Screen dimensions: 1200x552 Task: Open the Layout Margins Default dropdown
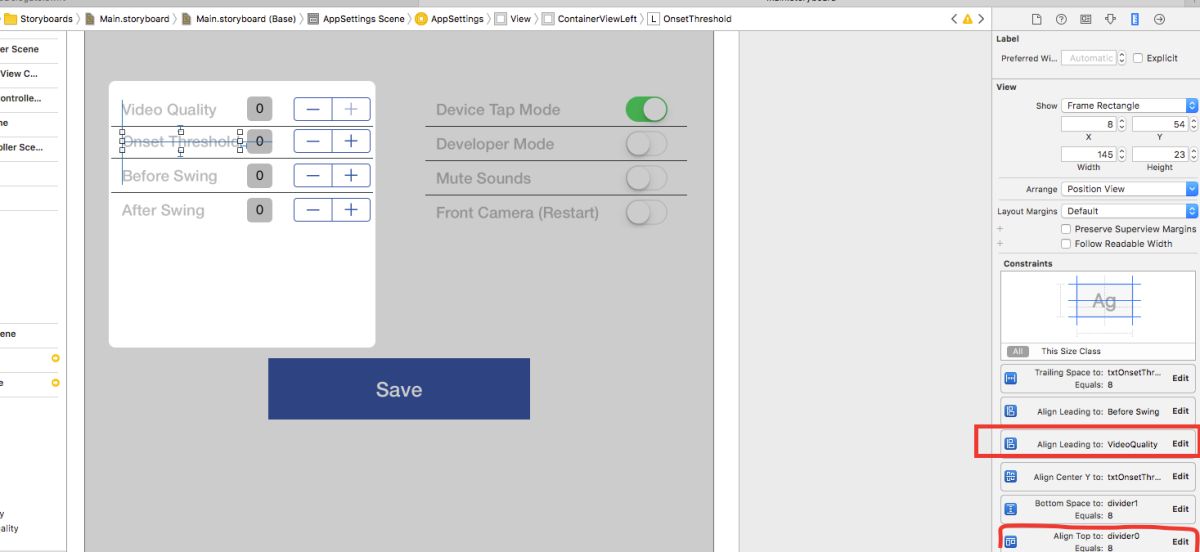pyautogui.click(x=1129, y=211)
